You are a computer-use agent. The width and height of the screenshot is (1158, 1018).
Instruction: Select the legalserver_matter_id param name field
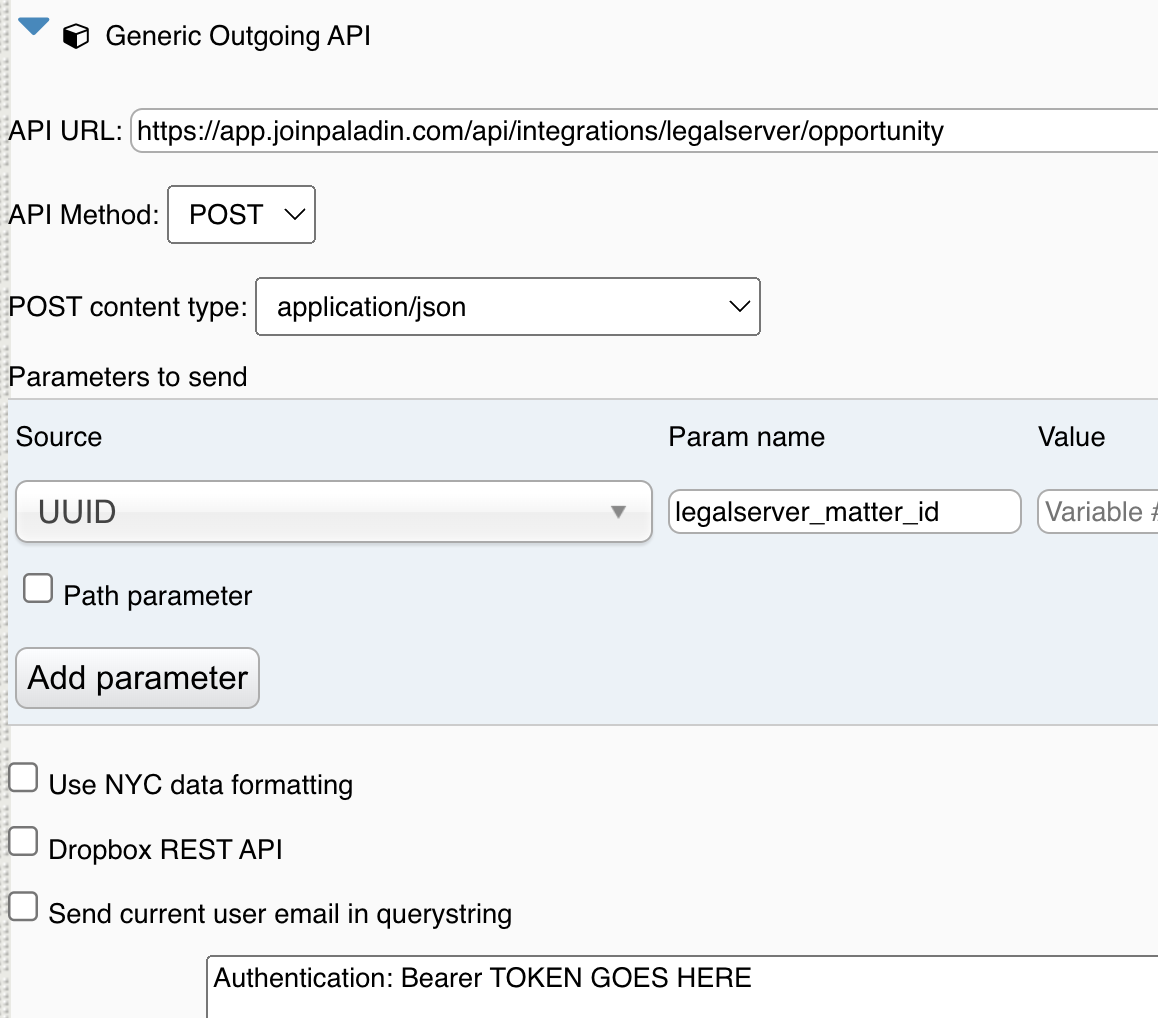[x=844, y=511]
